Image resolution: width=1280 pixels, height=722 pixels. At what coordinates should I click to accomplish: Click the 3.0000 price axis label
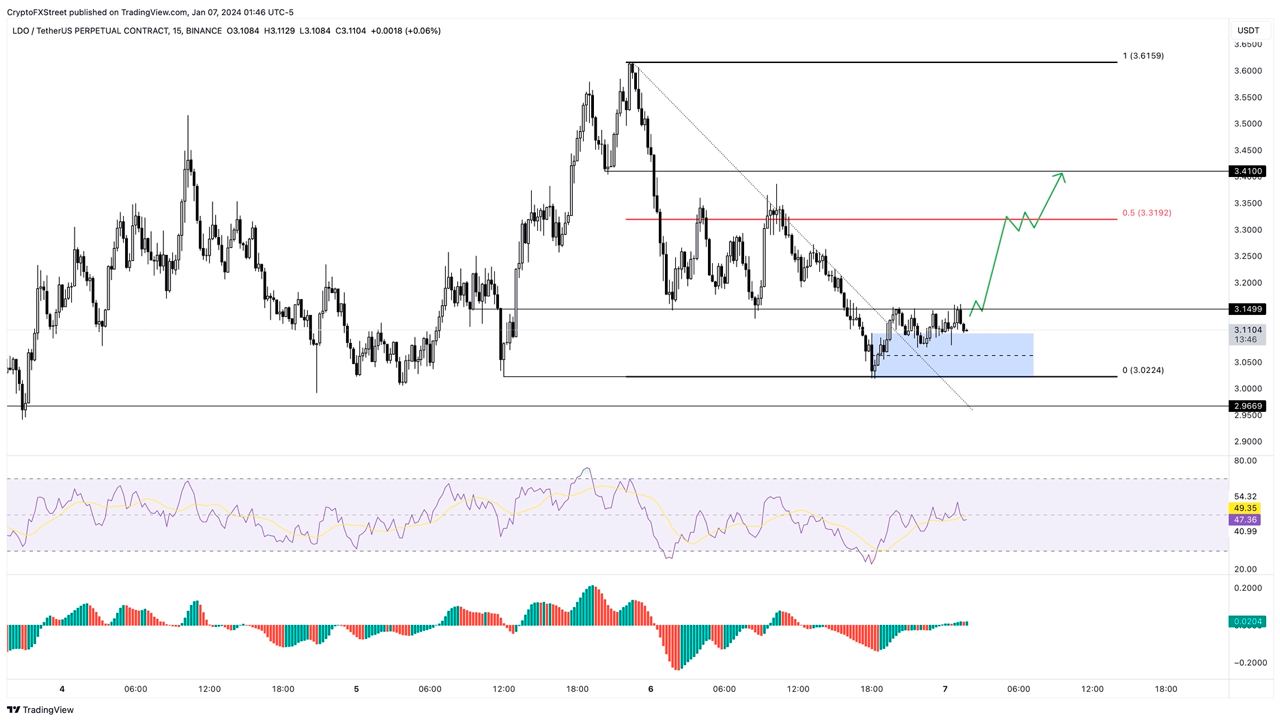point(1248,389)
